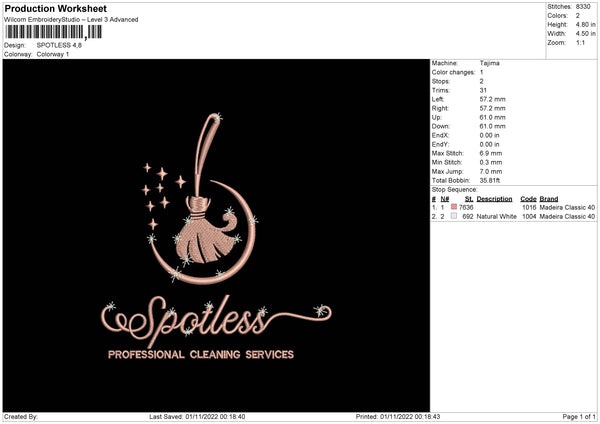Click the 'Color changes:' label
This screenshot has height=424, width=600.
[453, 72]
